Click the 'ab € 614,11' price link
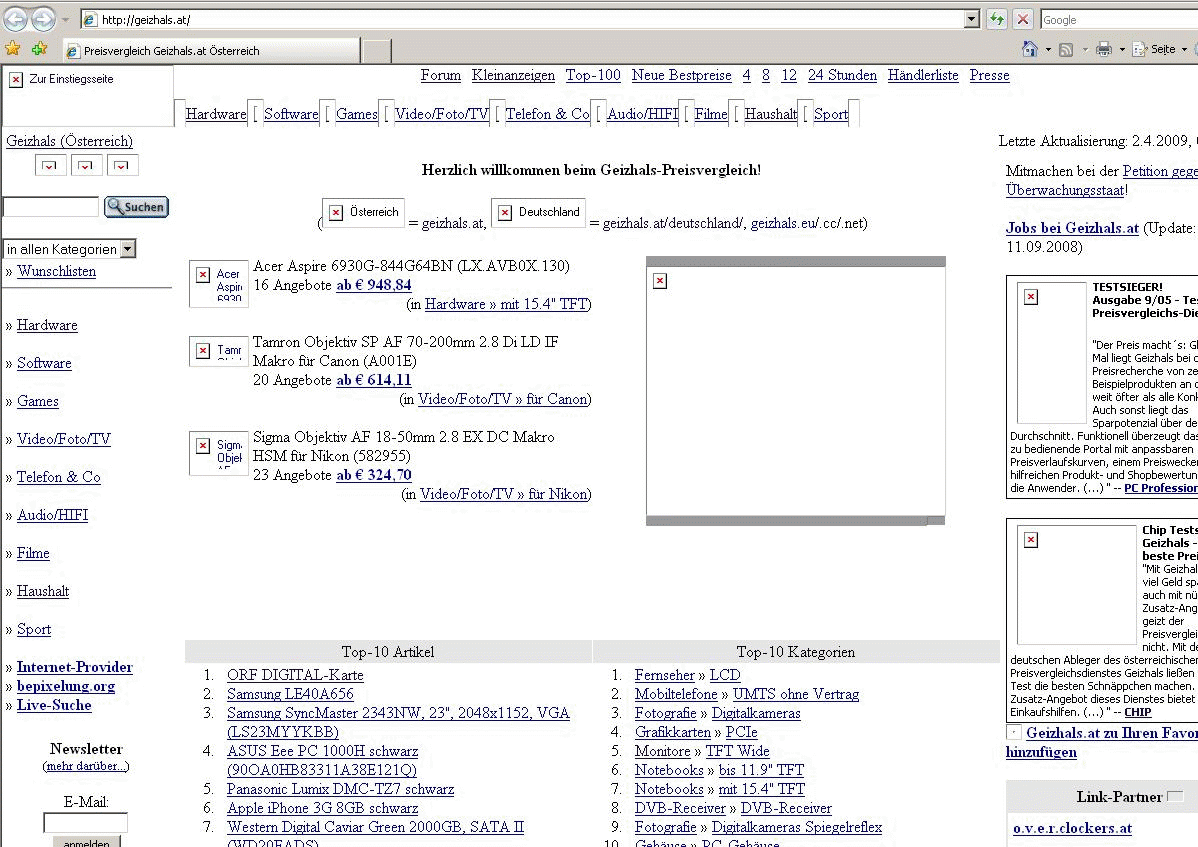The width and height of the screenshot is (1198, 847). point(374,380)
